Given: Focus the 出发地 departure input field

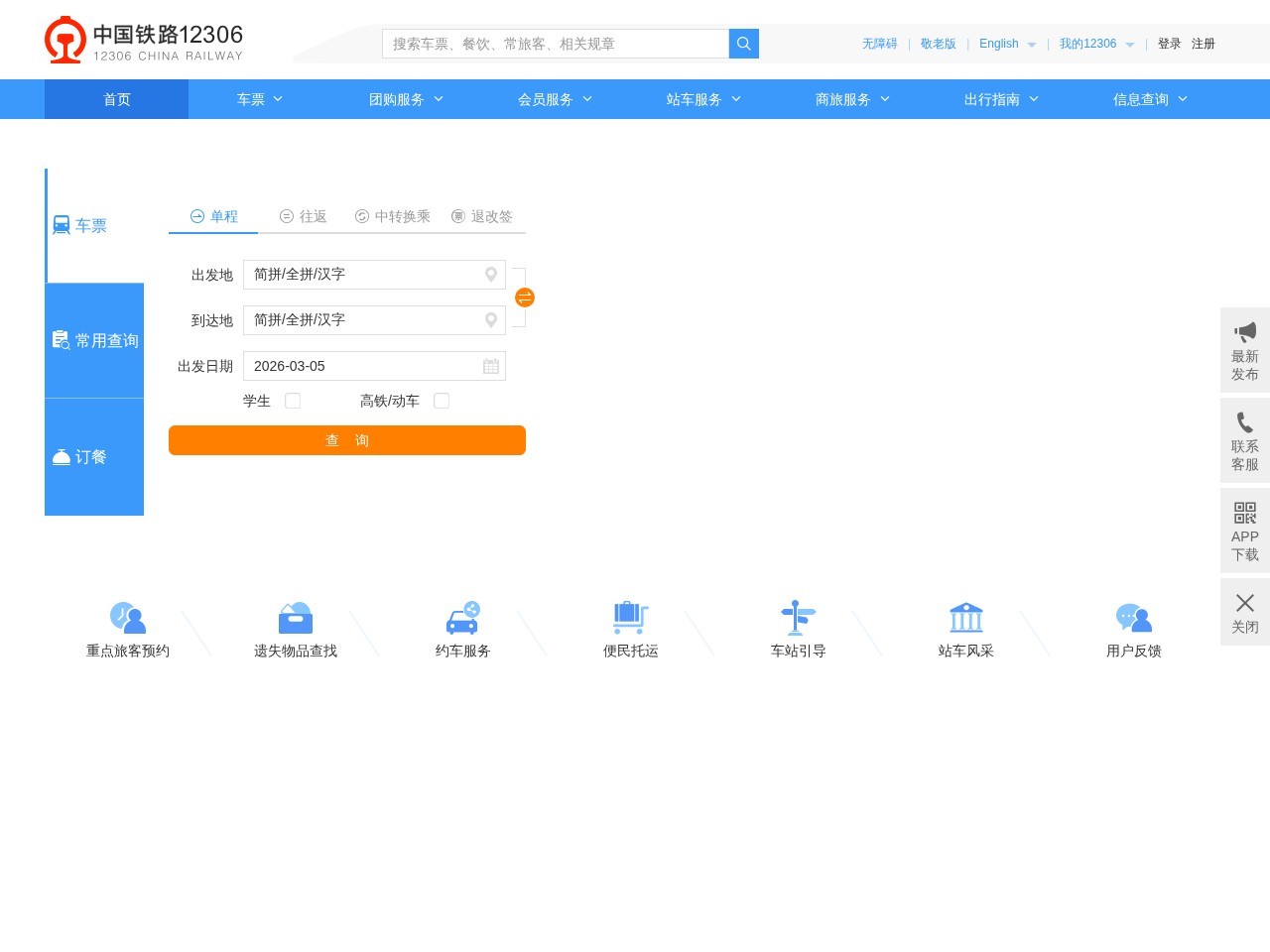Looking at the screenshot, I should pos(362,275).
